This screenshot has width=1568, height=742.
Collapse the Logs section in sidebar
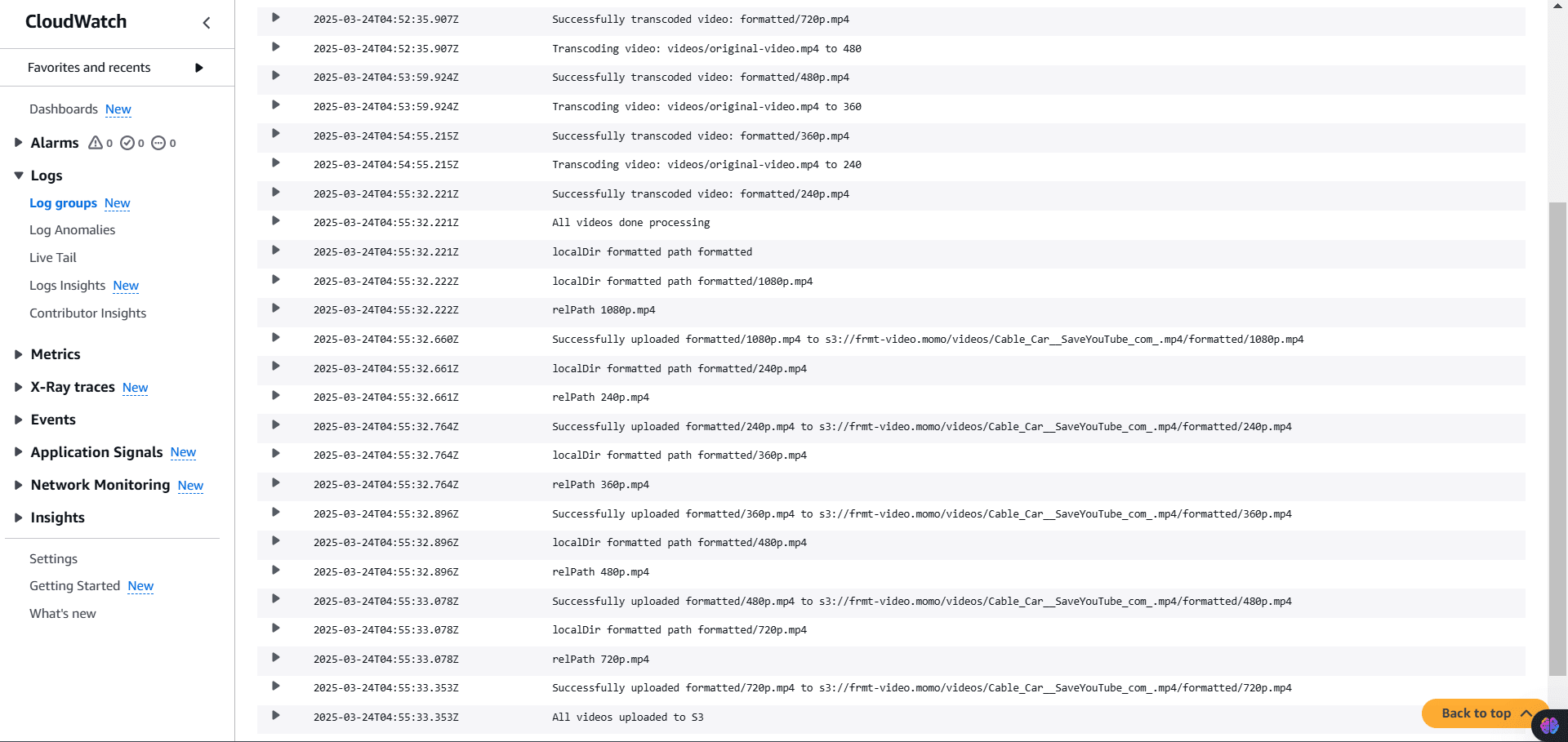click(18, 176)
